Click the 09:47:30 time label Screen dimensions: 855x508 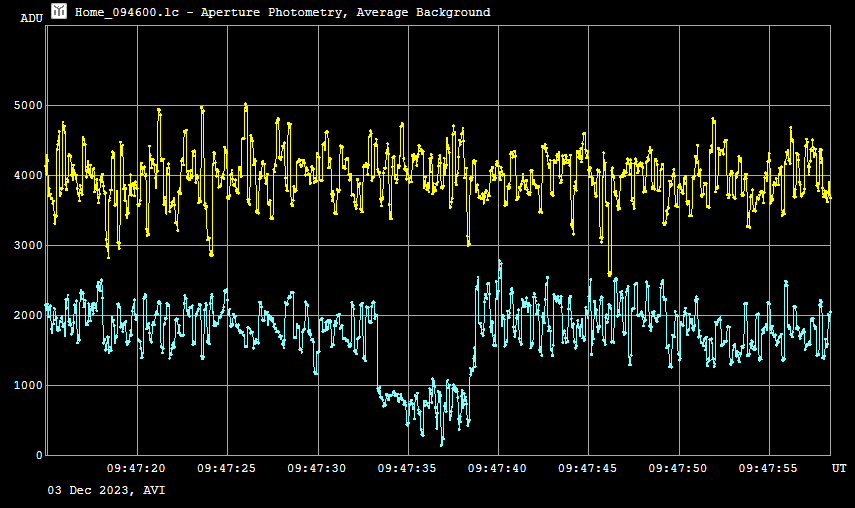pyautogui.click(x=317, y=468)
